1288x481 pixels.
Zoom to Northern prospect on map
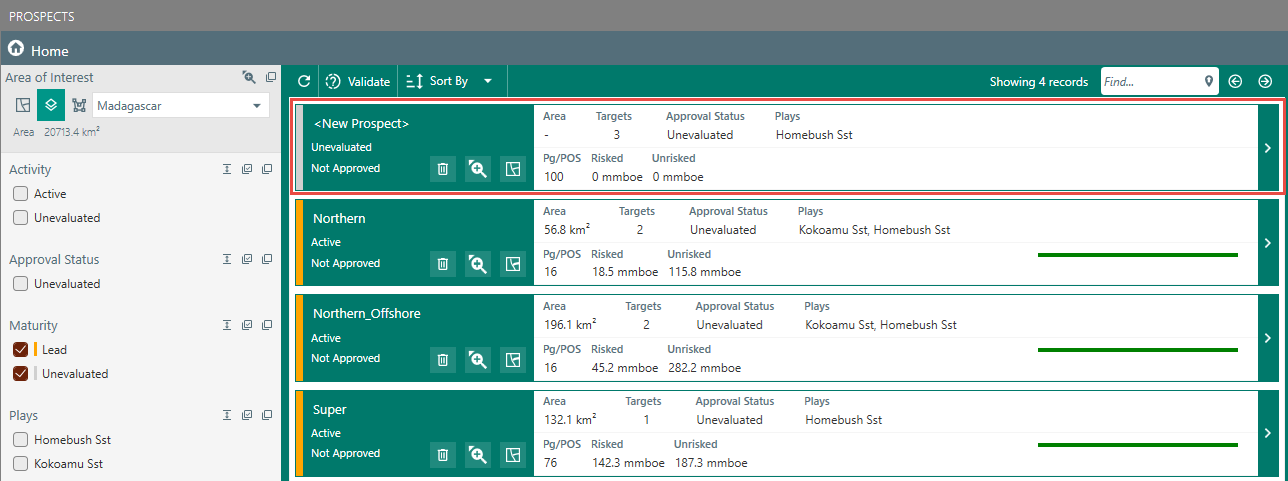pos(478,264)
